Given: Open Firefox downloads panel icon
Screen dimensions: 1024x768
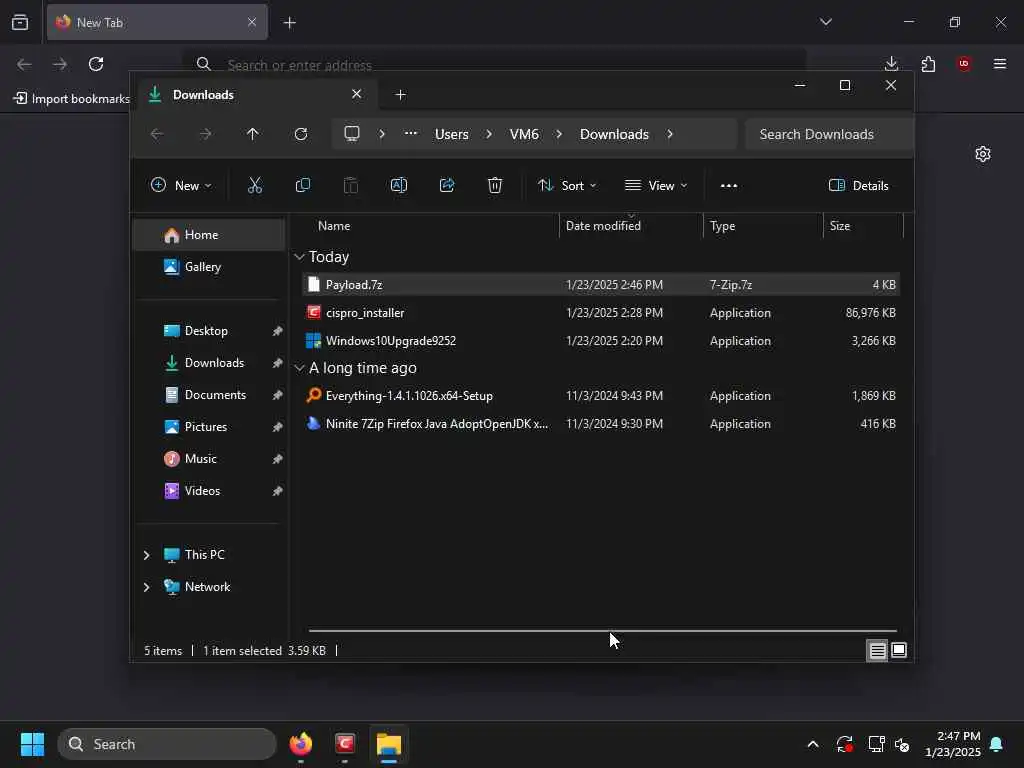Looking at the screenshot, I should [x=891, y=64].
